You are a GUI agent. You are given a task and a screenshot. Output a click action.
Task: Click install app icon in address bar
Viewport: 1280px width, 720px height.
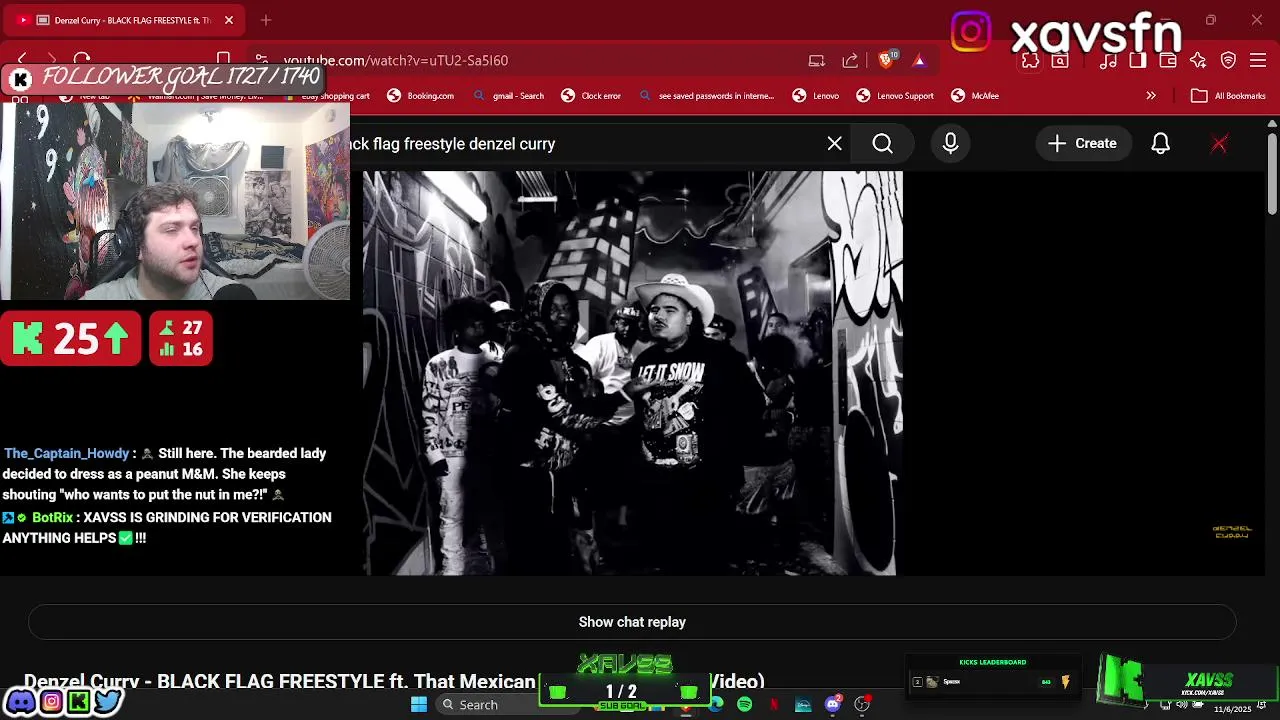817,60
